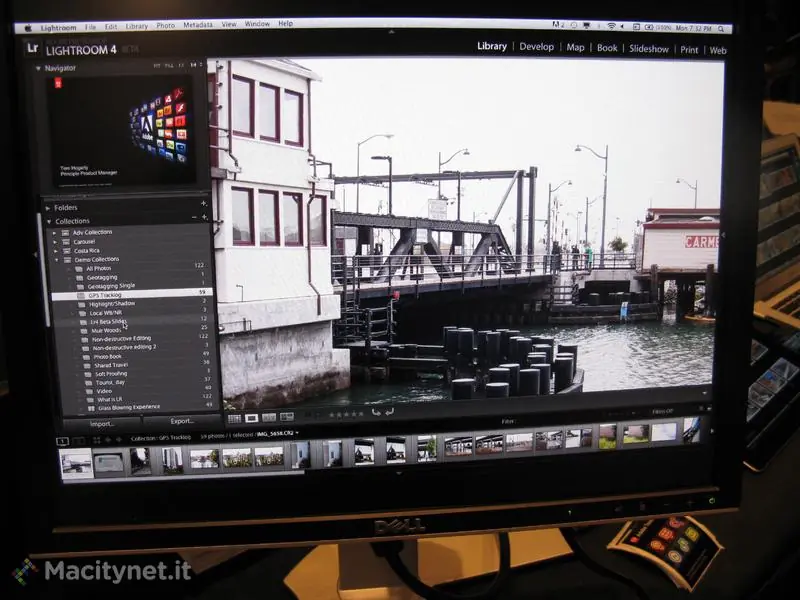The width and height of the screenshot is (800, 600).
Task: Set Navigator zoom to 1:4
Action: [x=193, y=65]
